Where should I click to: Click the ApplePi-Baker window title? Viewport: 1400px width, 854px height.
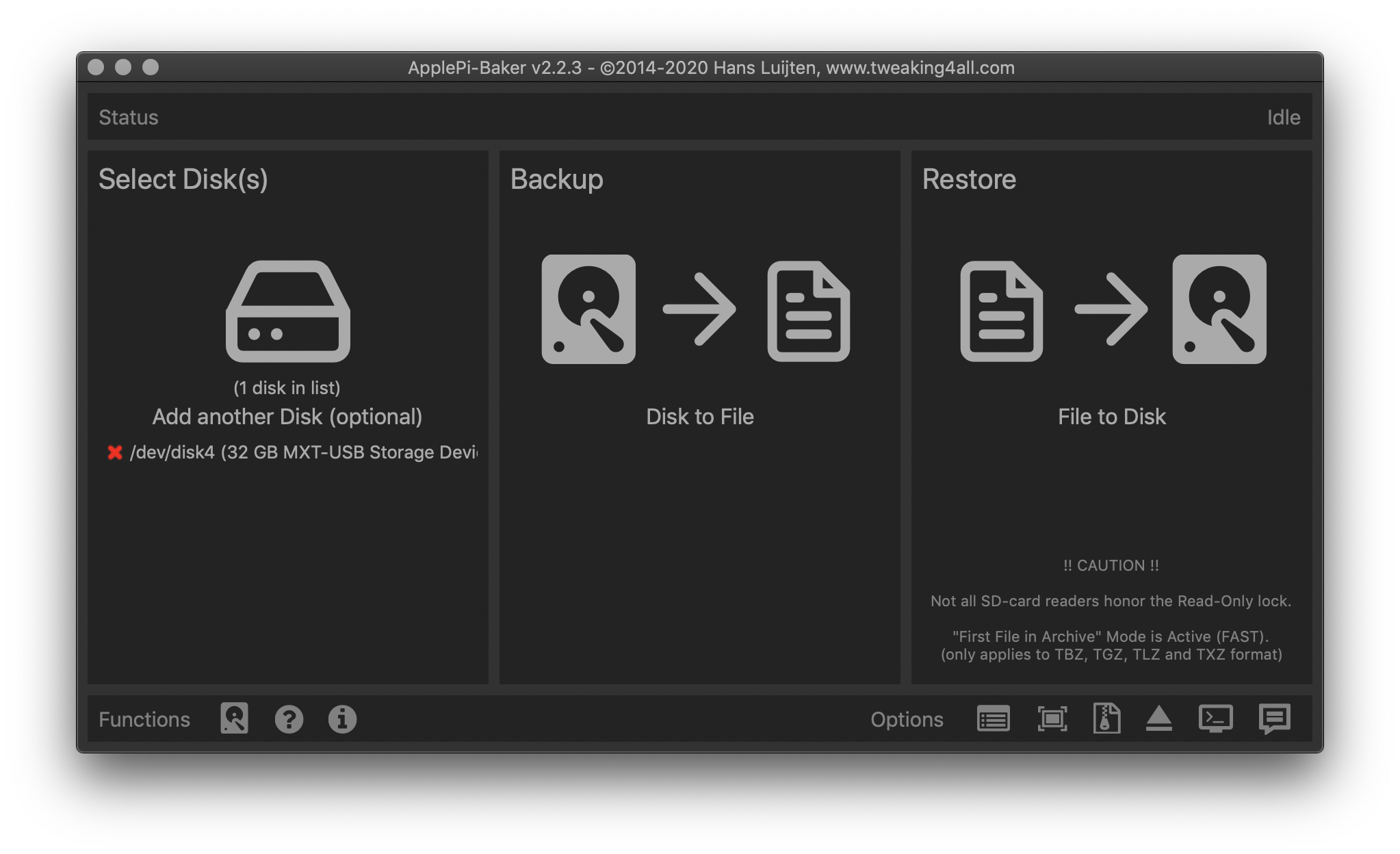(x=711, y=68)
